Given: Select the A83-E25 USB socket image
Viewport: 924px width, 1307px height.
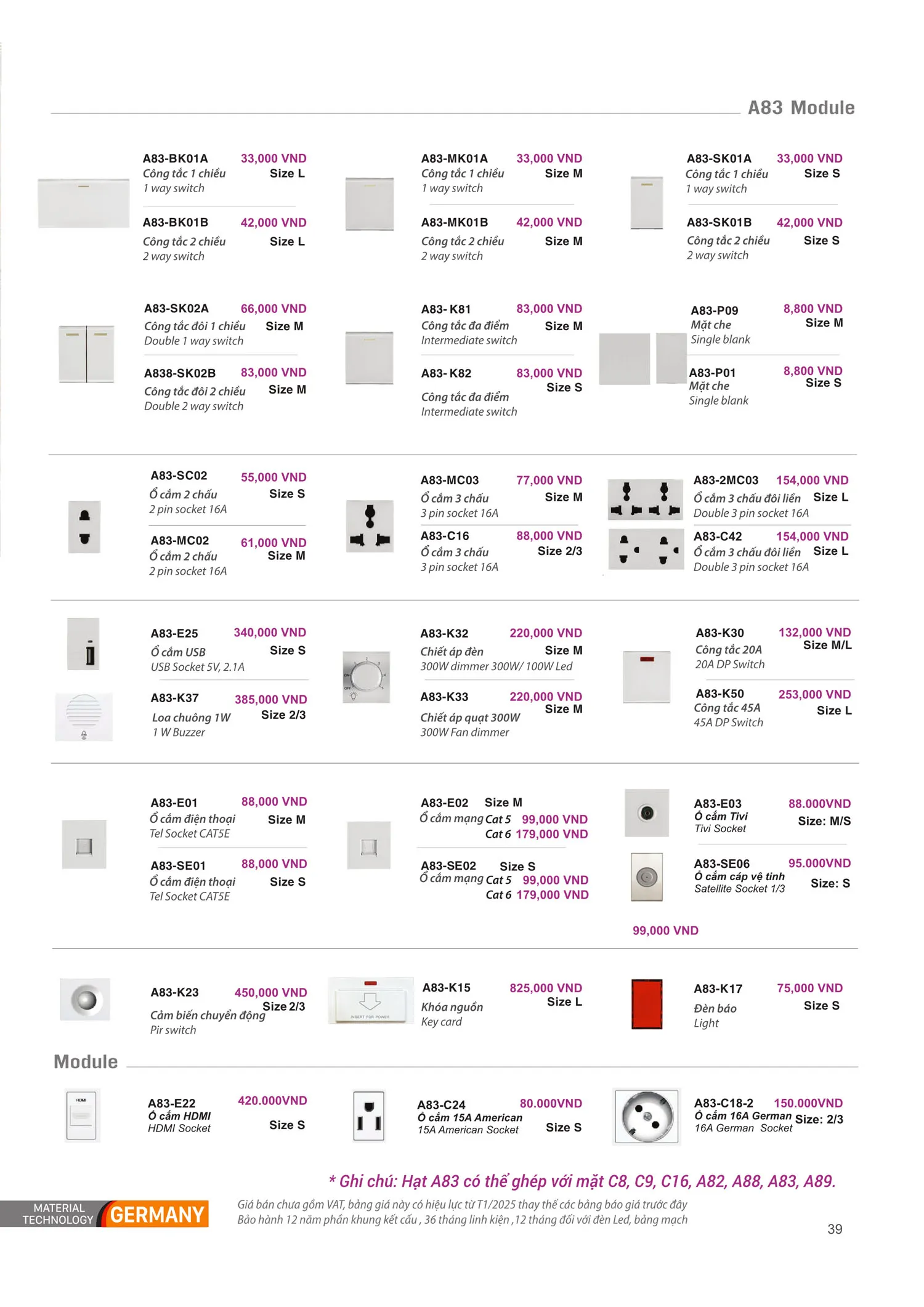Looking at the screenshot, I should (83, 644).
